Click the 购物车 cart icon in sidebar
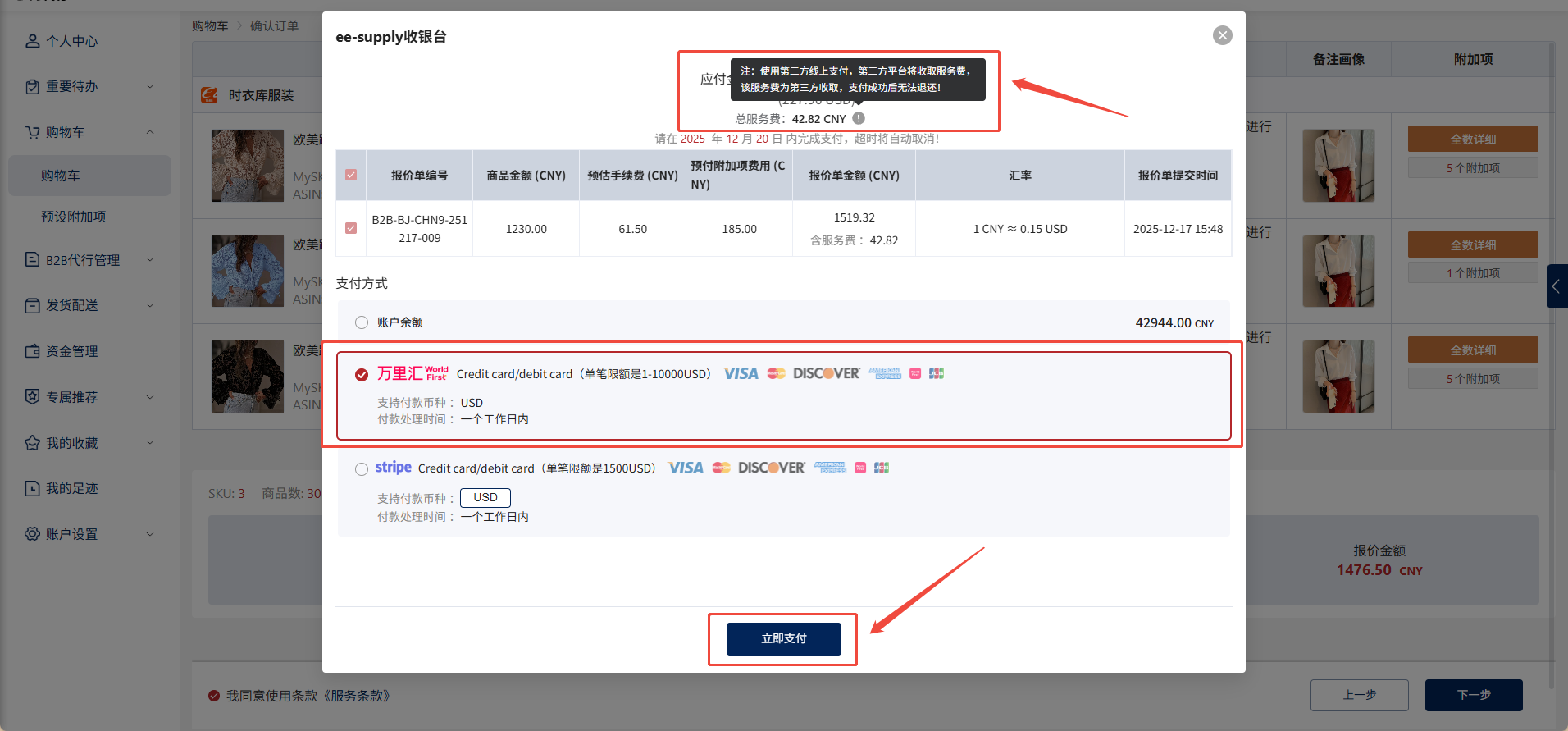The image size is (1568, 731). pos(32,132)
